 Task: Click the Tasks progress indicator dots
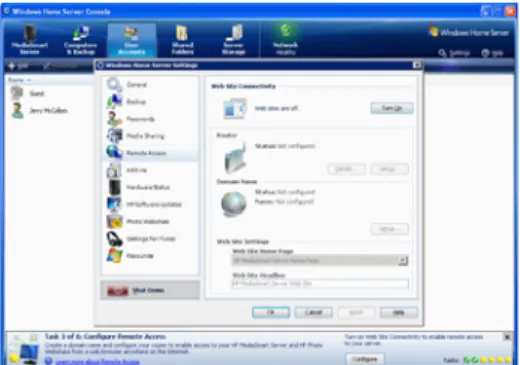pos(487,360)
